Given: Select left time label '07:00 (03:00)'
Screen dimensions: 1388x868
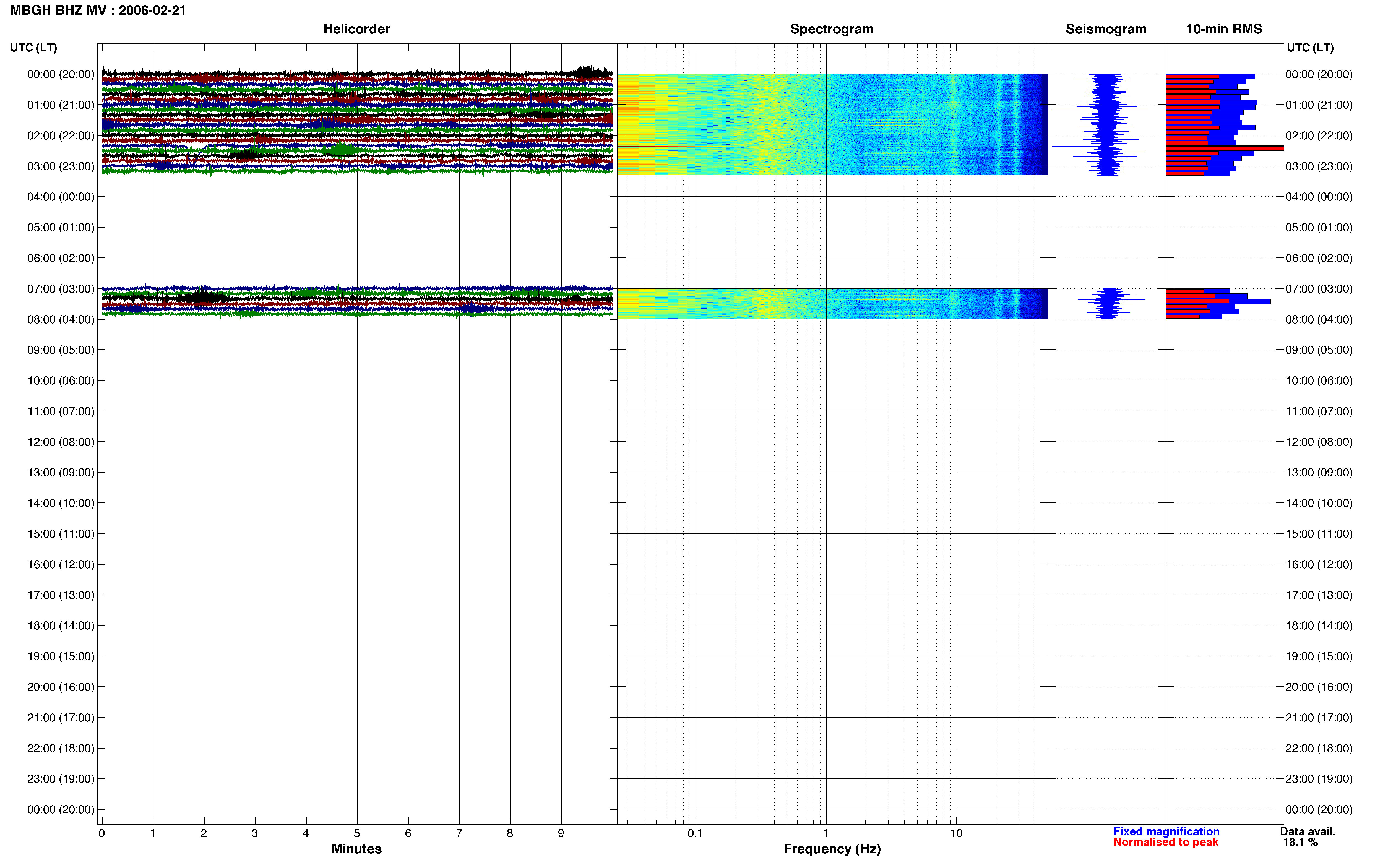Looking at the screenshot, I should 61,289.
